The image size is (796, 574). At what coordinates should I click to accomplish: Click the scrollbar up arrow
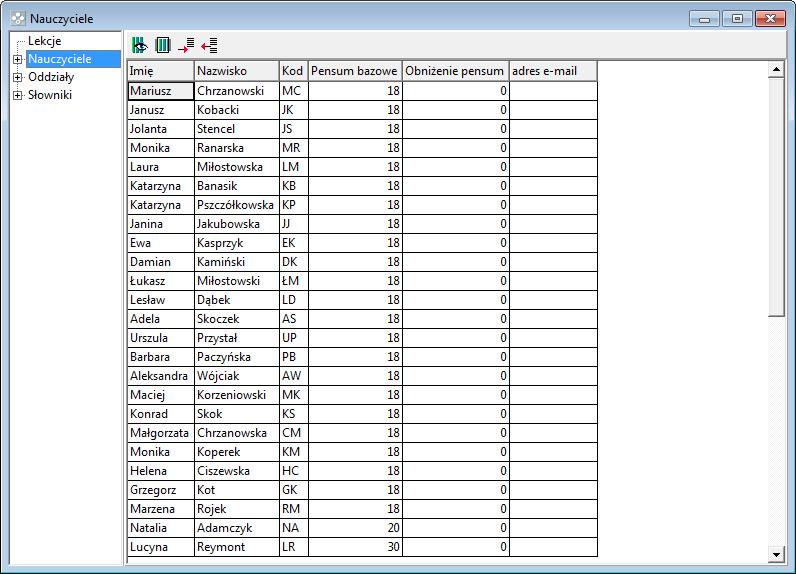776,69
